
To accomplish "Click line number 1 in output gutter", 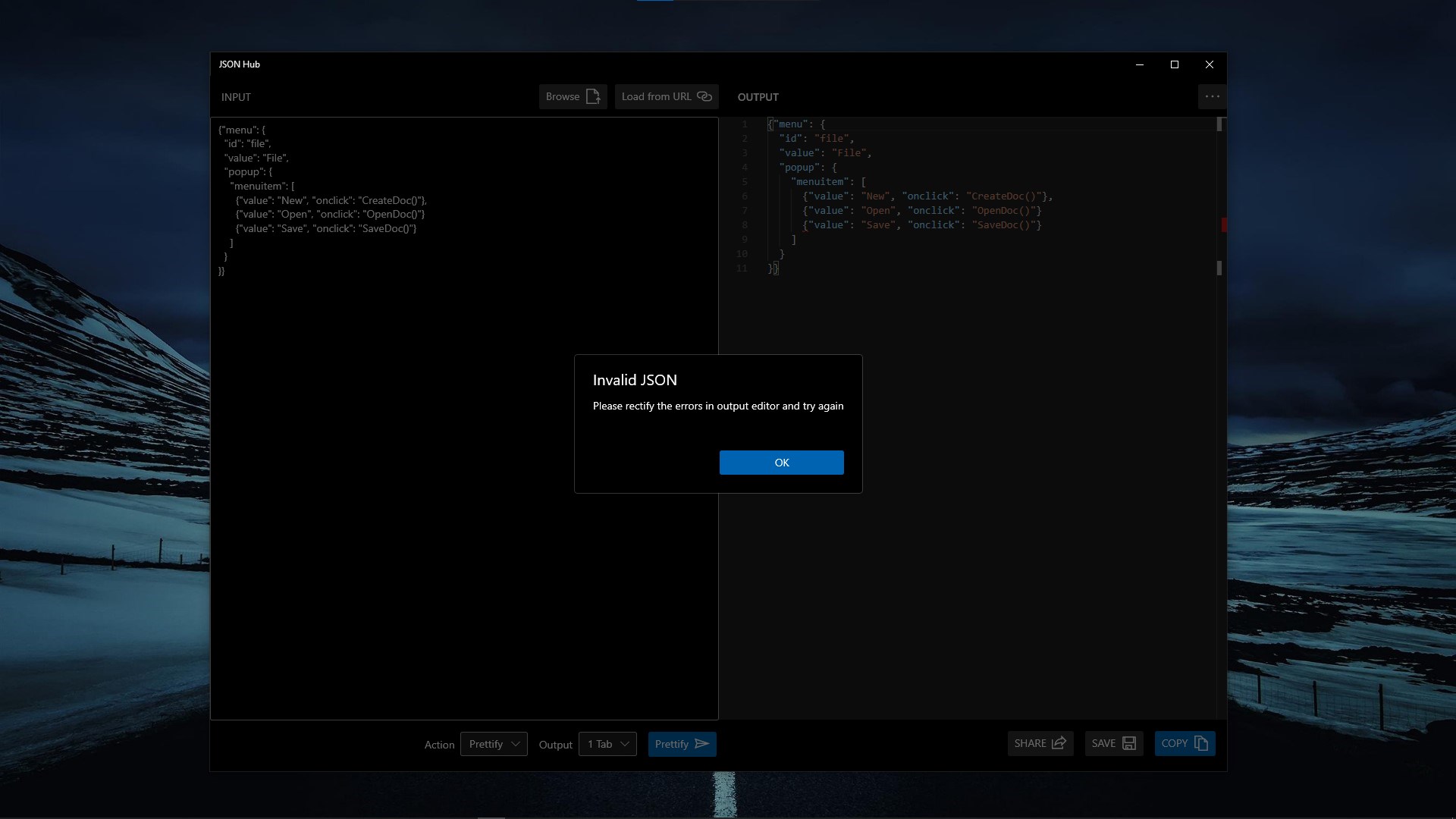I will click(x=744, y=124).
